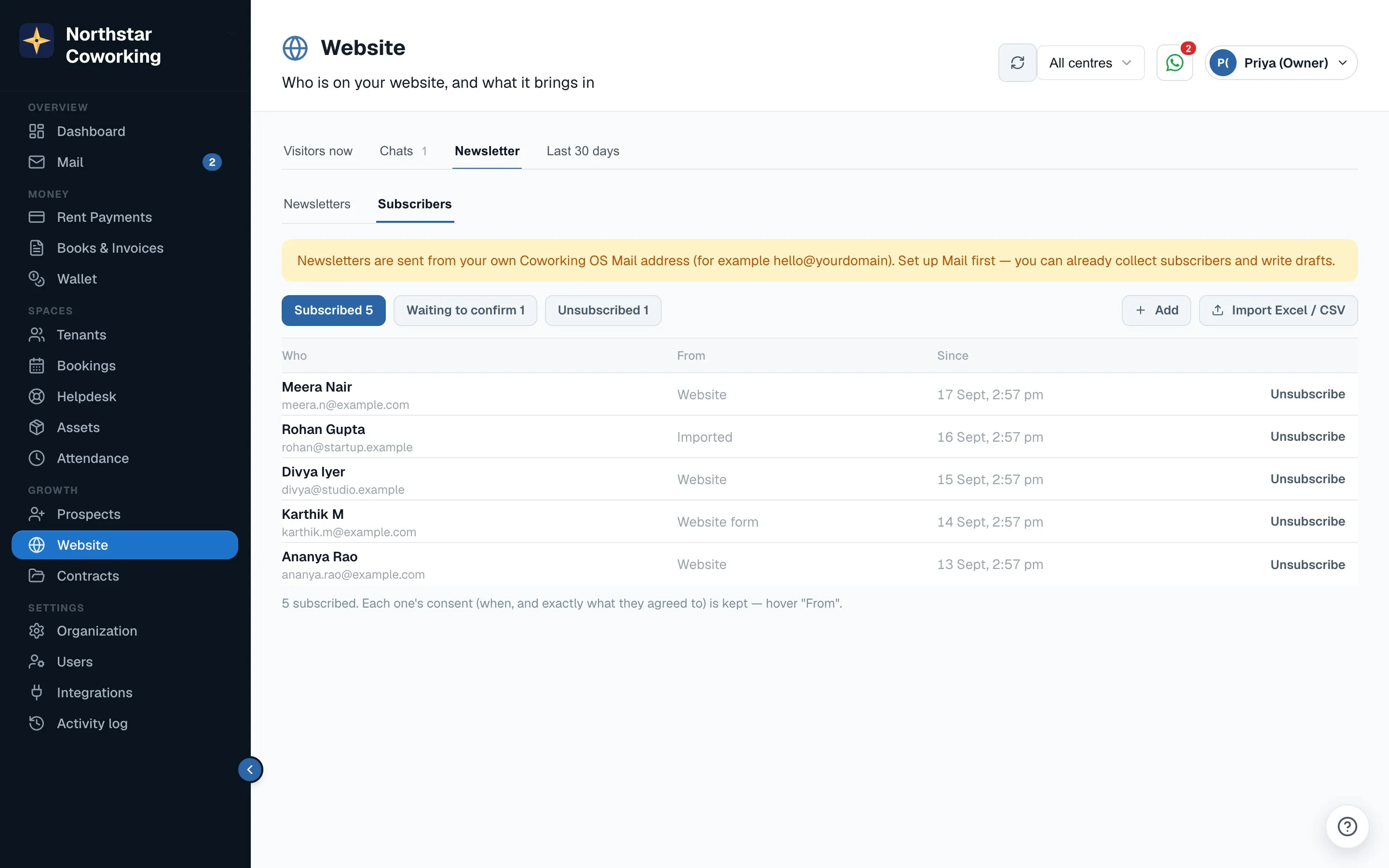Click Import Excel / CSV button
This screenshot has width=1389, height=868.
[1278, 311]
